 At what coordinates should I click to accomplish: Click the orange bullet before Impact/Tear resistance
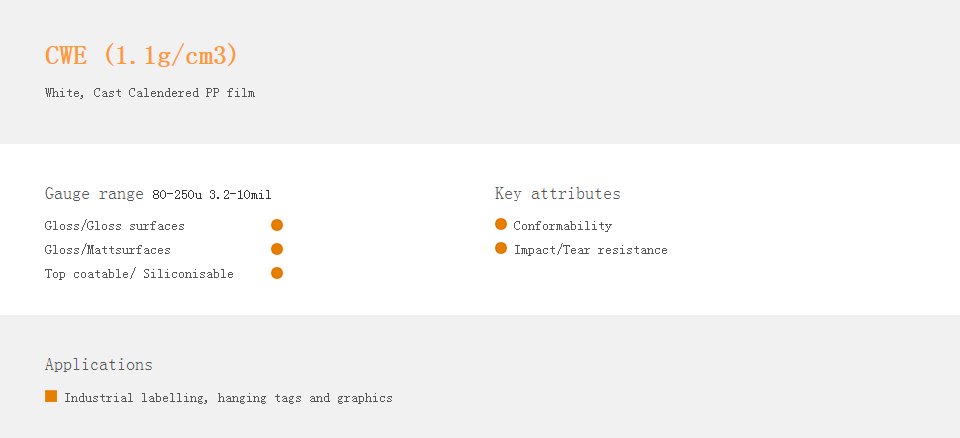[x=501, y=248]
